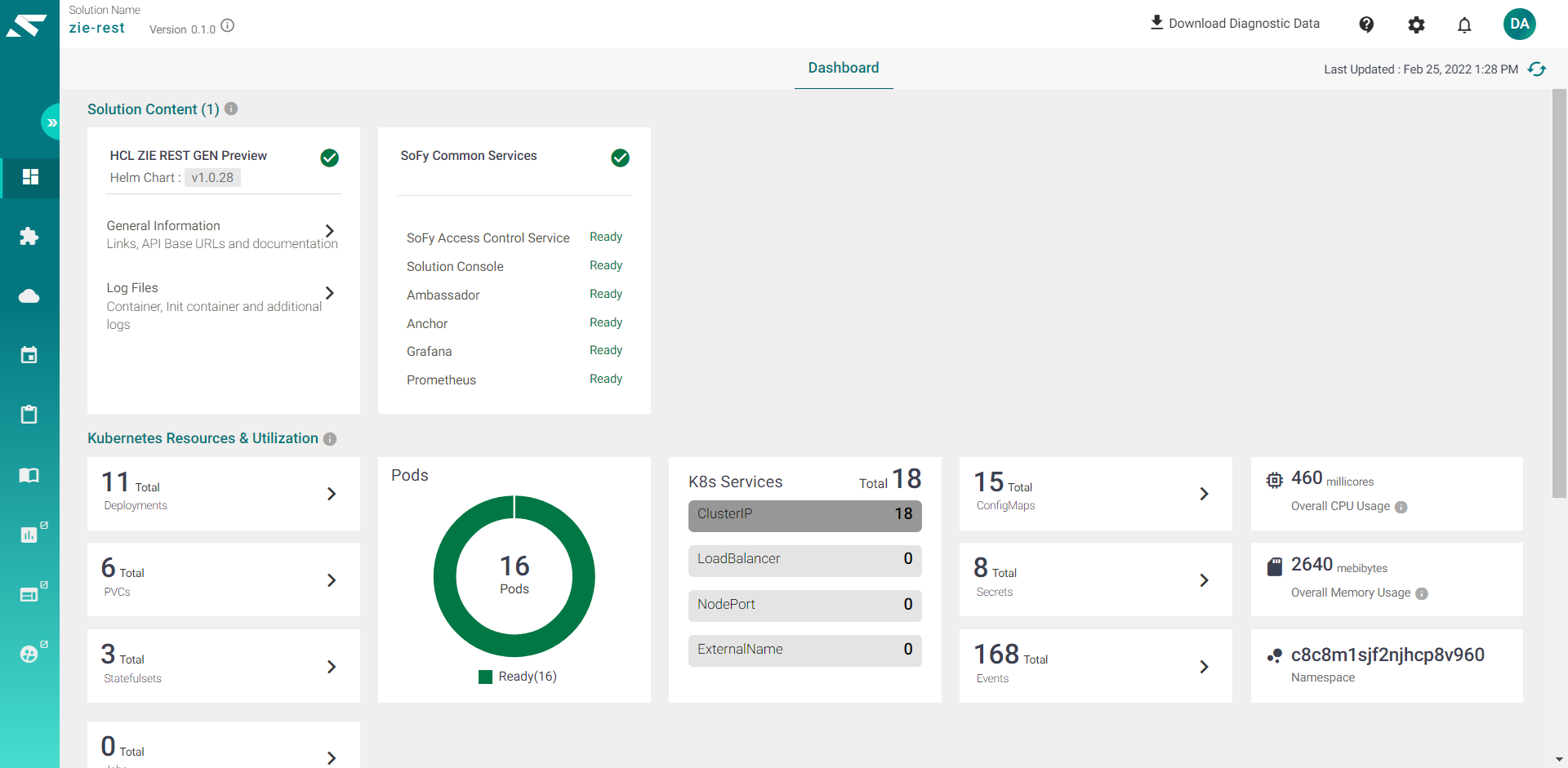
Task: Open the 6 Total PVCs chevron
Action: (332, 580)
